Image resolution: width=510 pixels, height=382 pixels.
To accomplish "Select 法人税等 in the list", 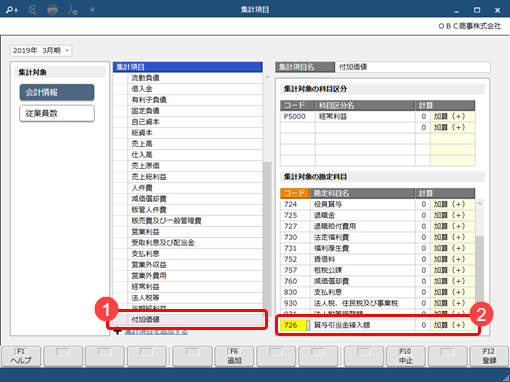I will (x=188, y=298).
